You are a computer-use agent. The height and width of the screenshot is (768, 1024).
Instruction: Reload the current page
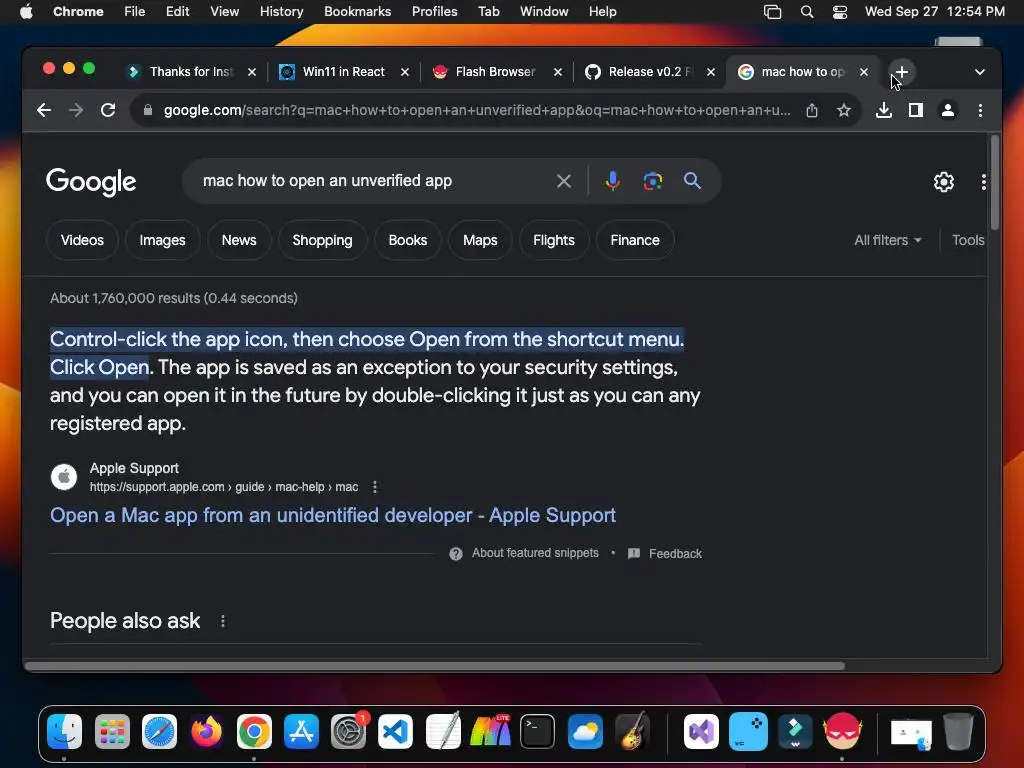[108, 110]
